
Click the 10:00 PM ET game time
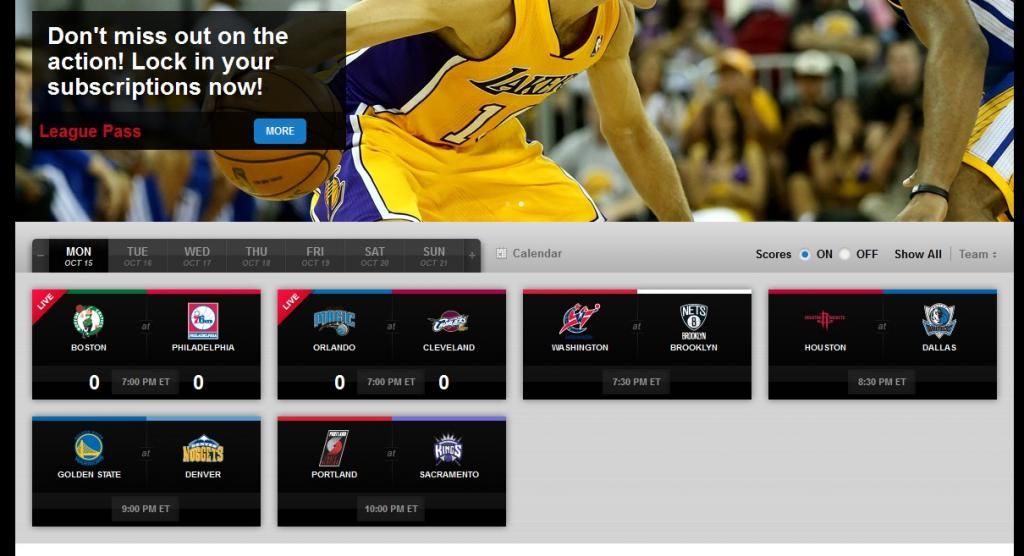click(x=391, y=508)
